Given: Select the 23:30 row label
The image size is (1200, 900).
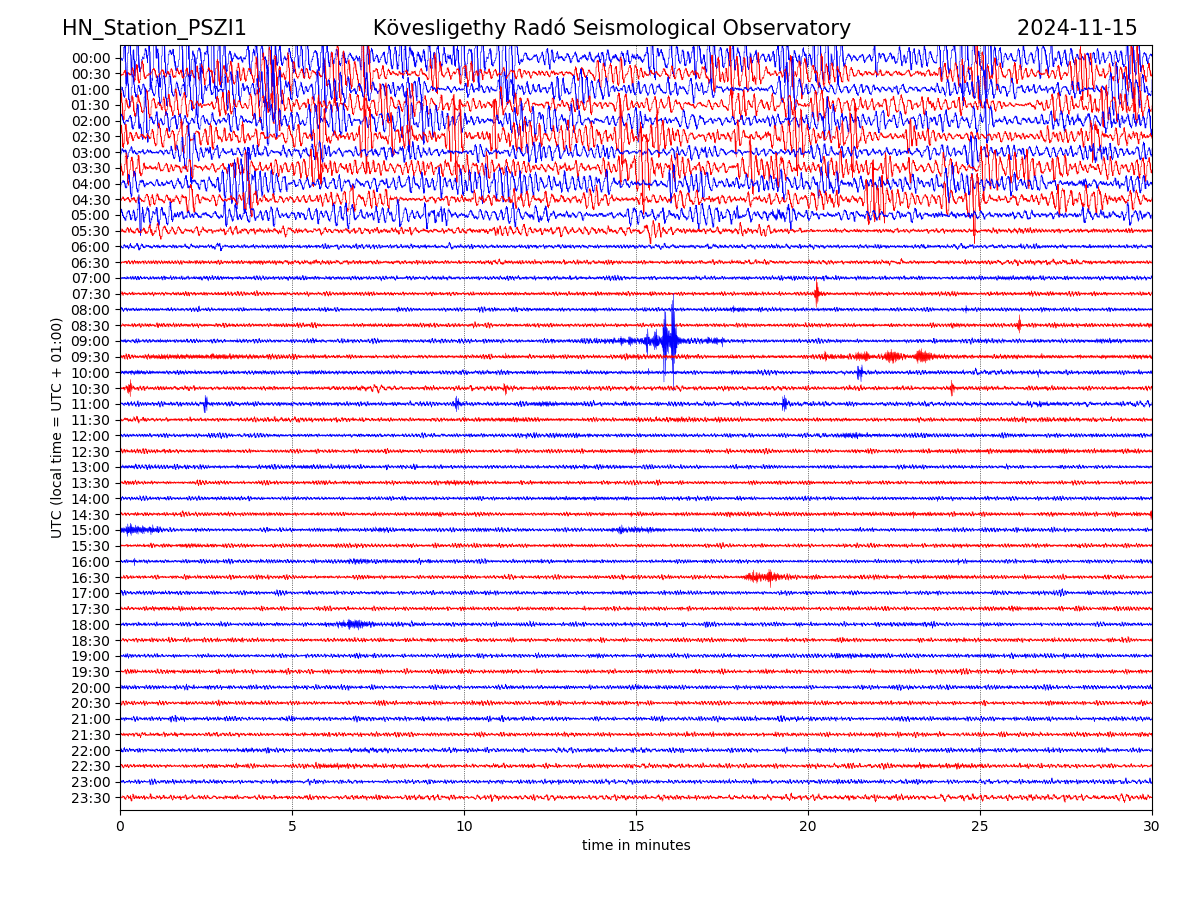Looking at the screenshot, I should [91, 798].
